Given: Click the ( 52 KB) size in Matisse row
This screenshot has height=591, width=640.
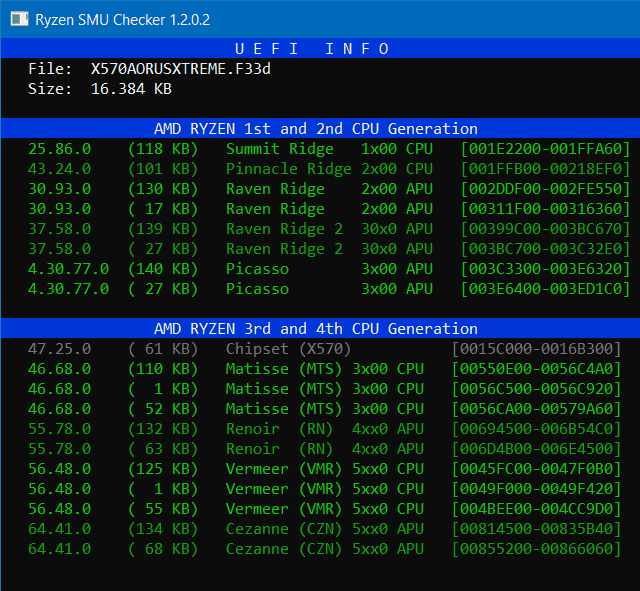Looking at the screenshot, I should 163,409.
